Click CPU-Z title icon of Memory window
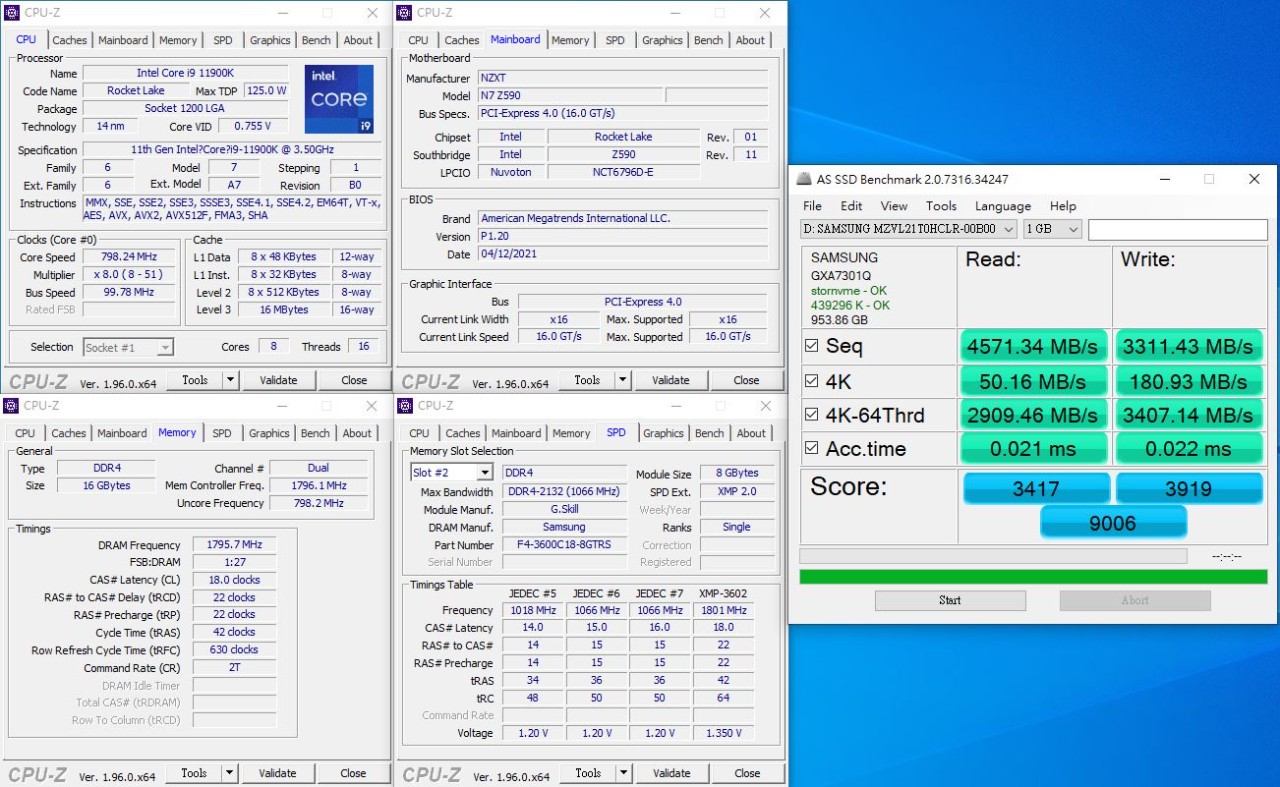Screen dimensions: 1280x787 coord(12,406)
